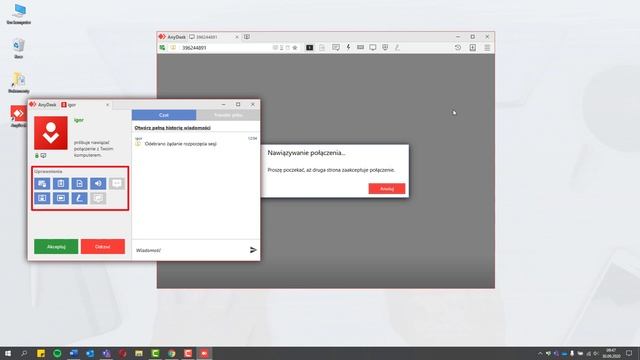Open Recycle Bin desktop icon
The image size is (640, 360).
click(x=19, y=49)
